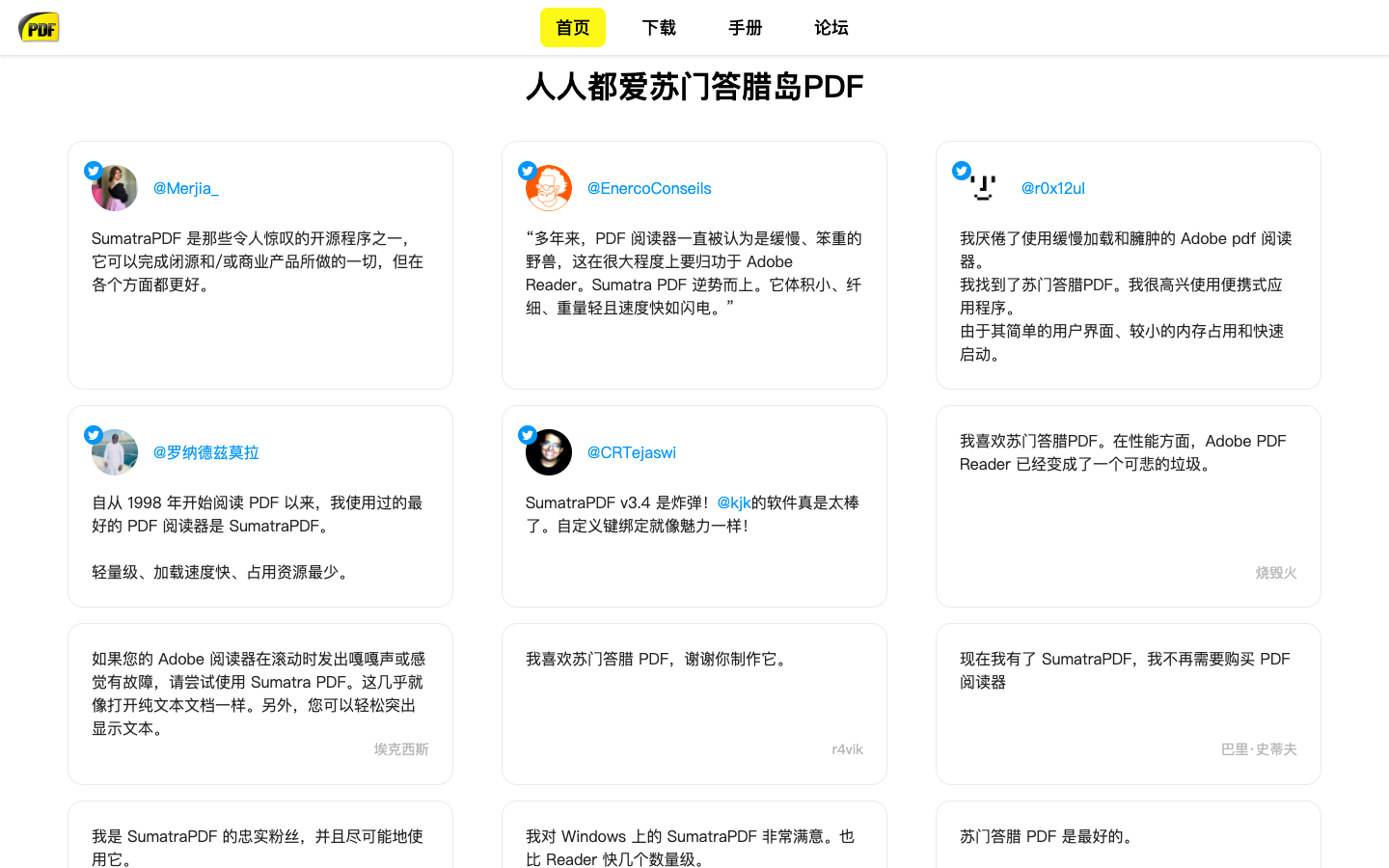The width and height of the screenshot is (1389, 868).
Task: Open the @EnercoConseils username link
Action: click(x=648, y=188)
